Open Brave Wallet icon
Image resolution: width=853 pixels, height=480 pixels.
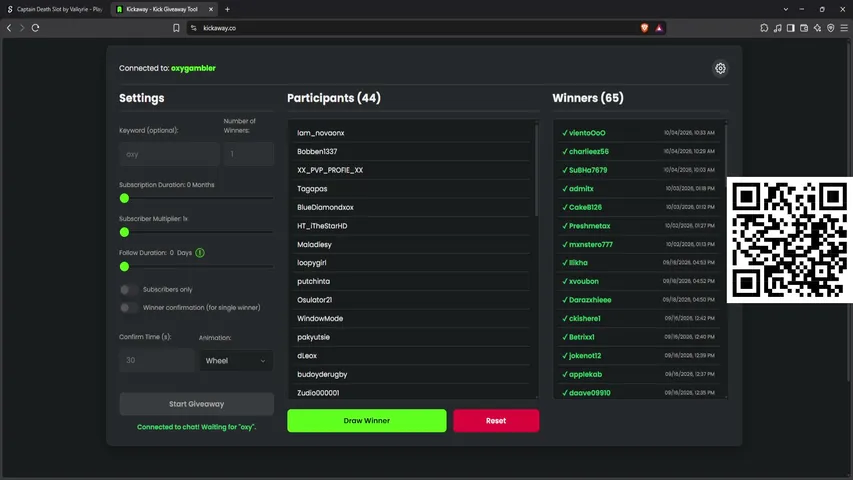[x=804, y=28]
